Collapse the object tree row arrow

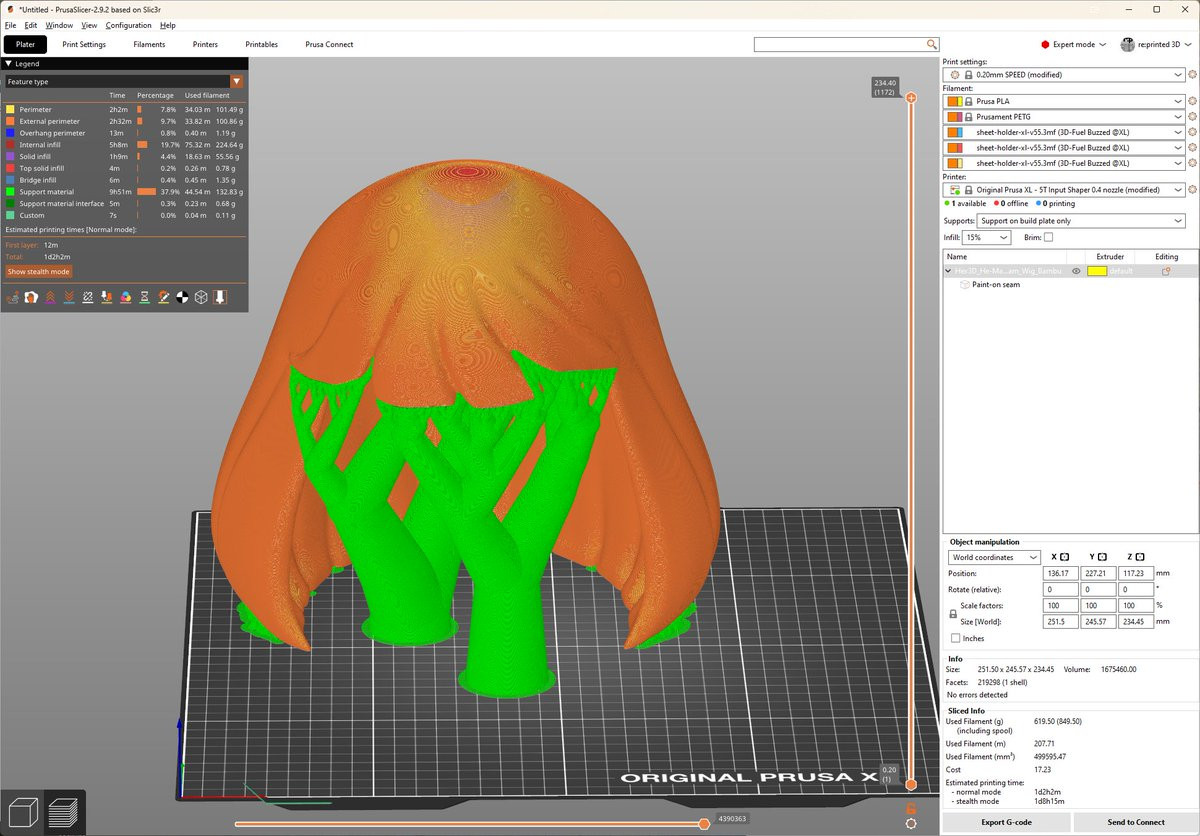(948, 271)
